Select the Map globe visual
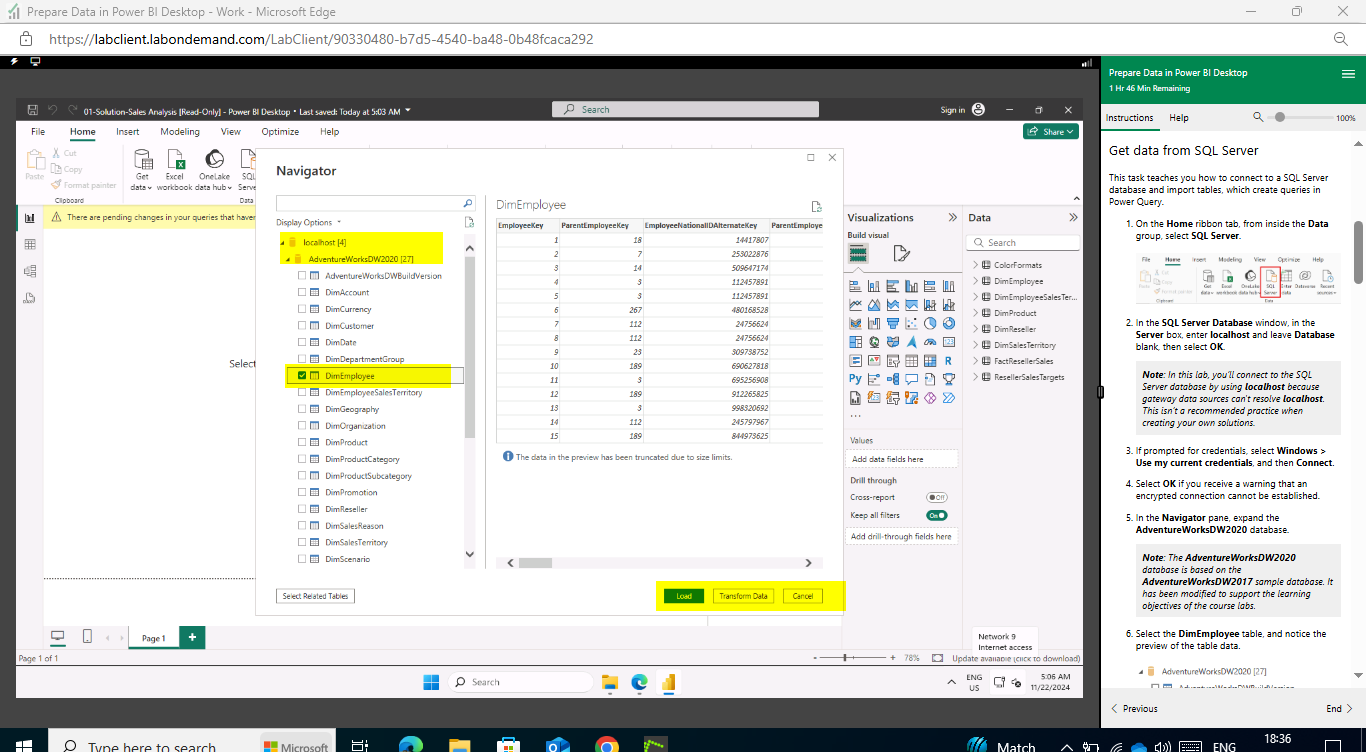Image resolution: width=1366 pixels, height=752 pixels. point(874,342)
